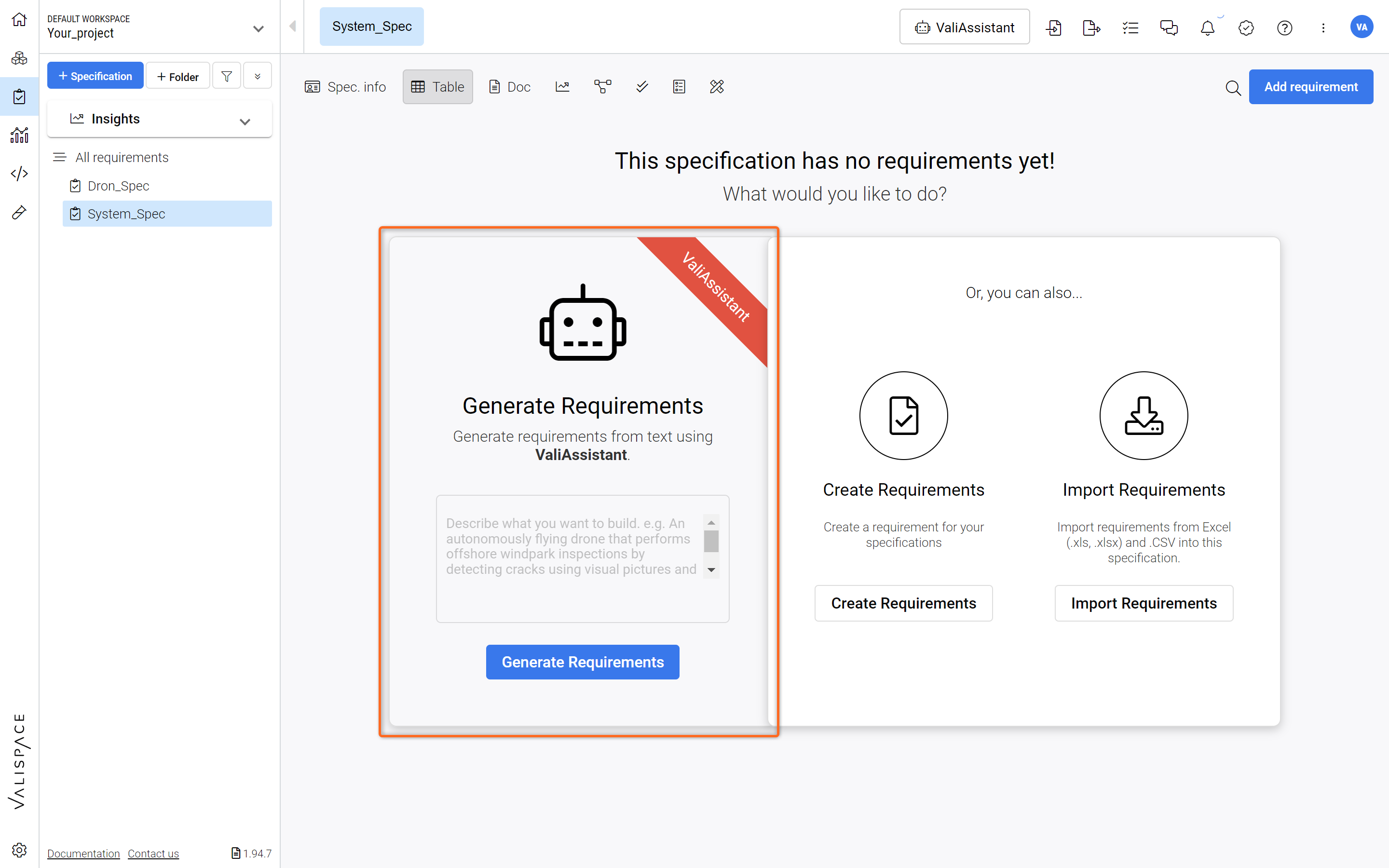Open the scripting code icon in sidebar
Viewport: 1389px width, 868px height.
tap(19, 174)
